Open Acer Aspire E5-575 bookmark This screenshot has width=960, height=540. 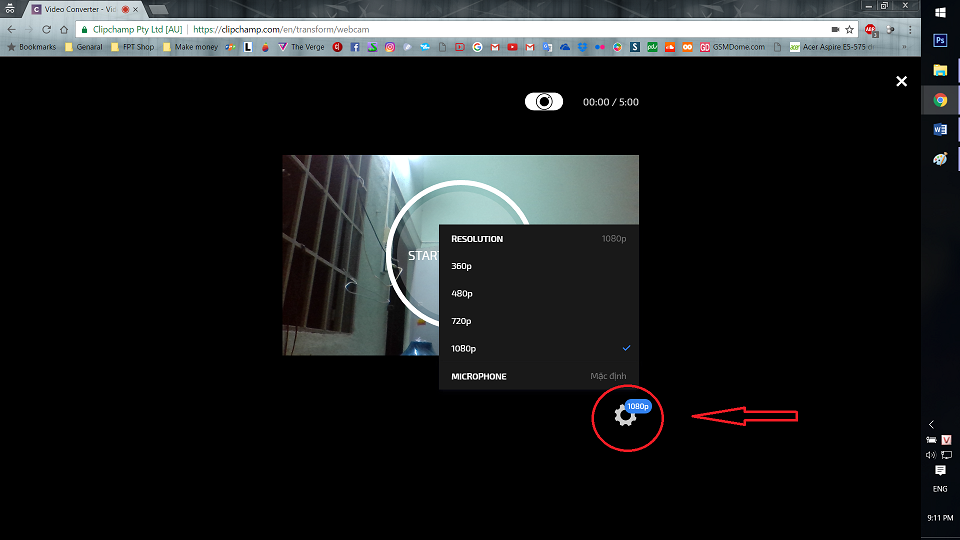(832, 47)
